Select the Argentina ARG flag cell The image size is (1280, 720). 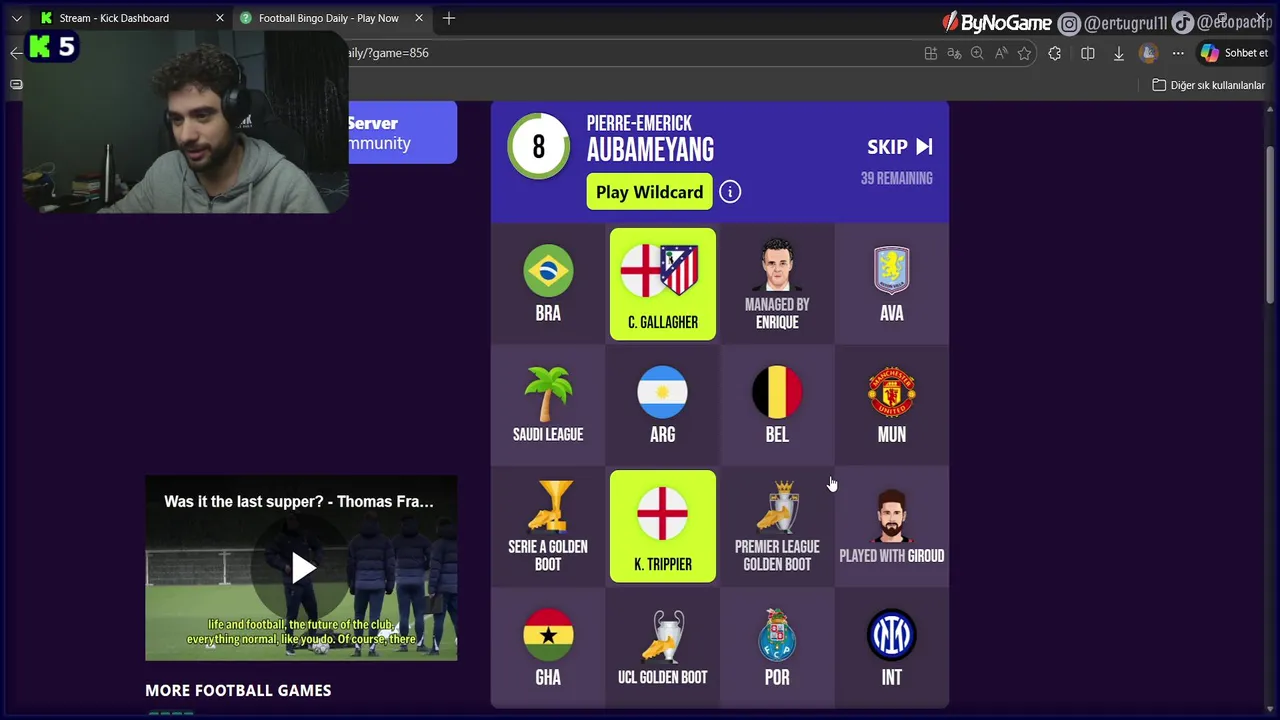[663, 405]
